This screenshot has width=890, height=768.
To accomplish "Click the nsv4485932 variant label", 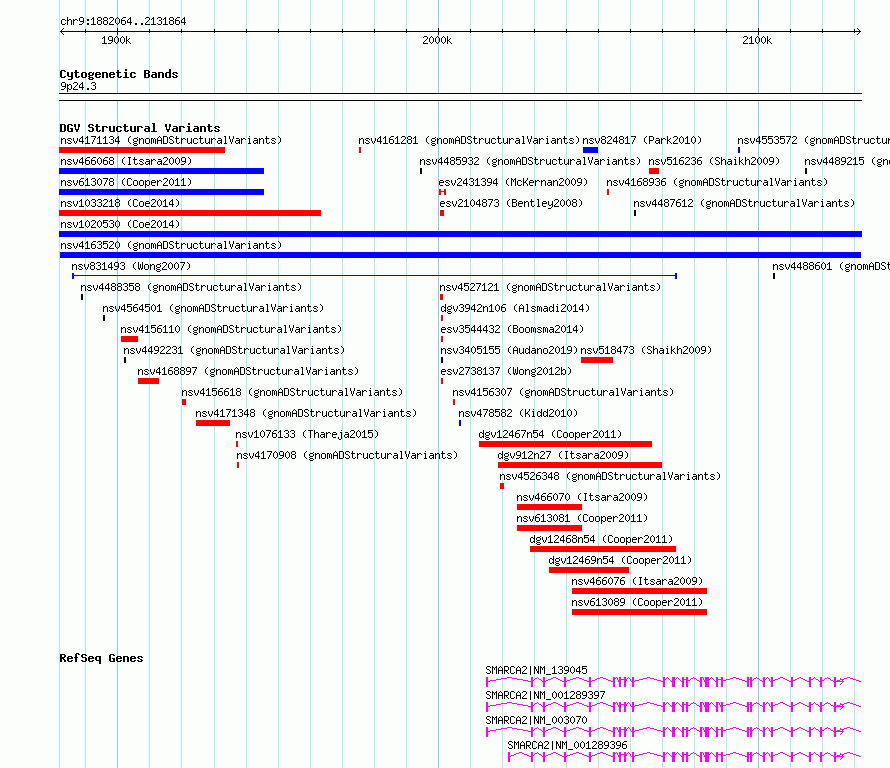I will click(530, 161).
